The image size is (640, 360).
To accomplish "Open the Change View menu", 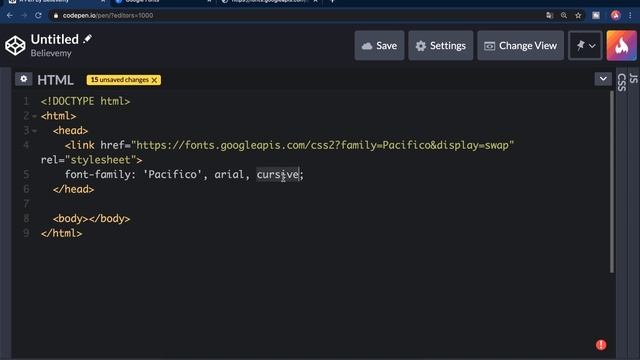I will pos(520,45).
